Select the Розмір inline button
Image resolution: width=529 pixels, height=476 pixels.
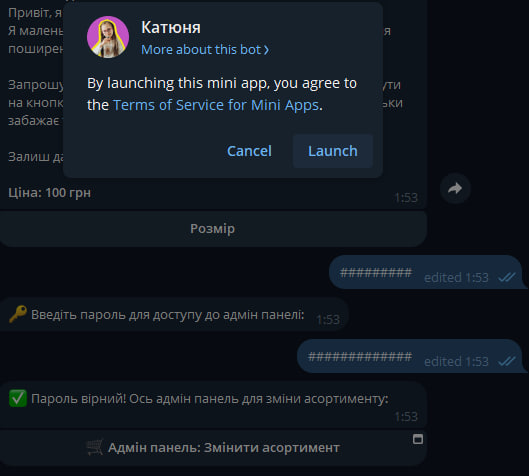click(213, 229)
